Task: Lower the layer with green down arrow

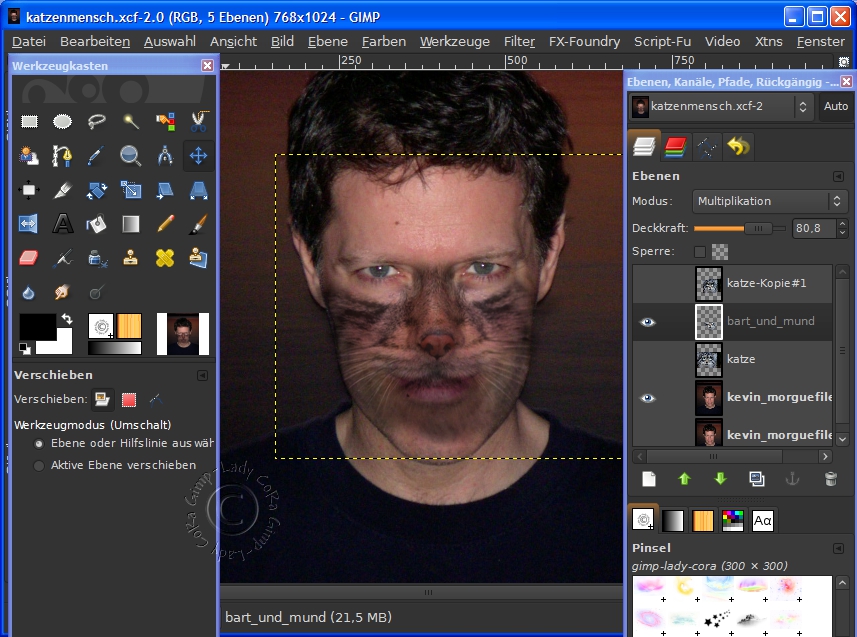Action: 720,479
